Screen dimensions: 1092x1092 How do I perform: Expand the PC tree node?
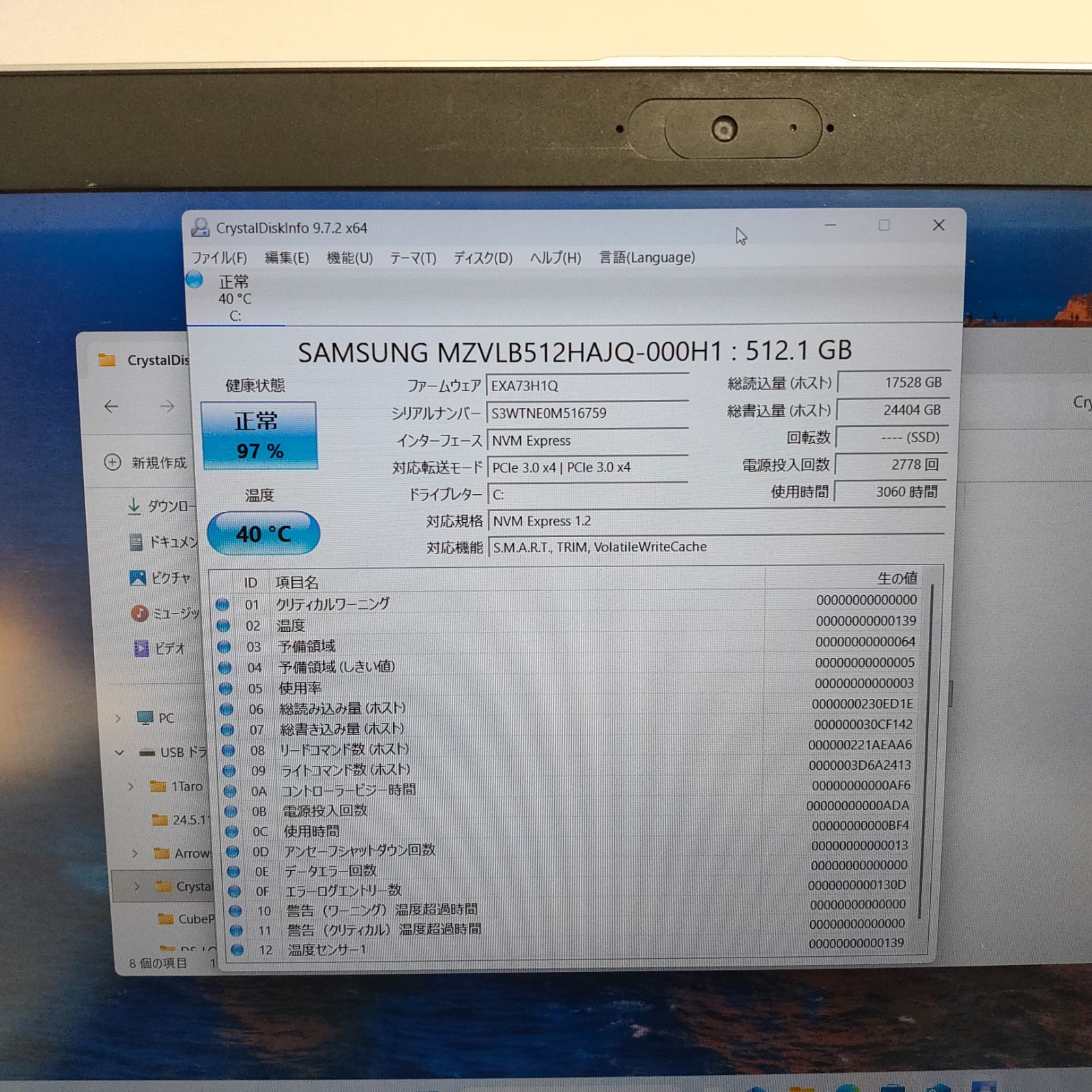coord(118,718)
